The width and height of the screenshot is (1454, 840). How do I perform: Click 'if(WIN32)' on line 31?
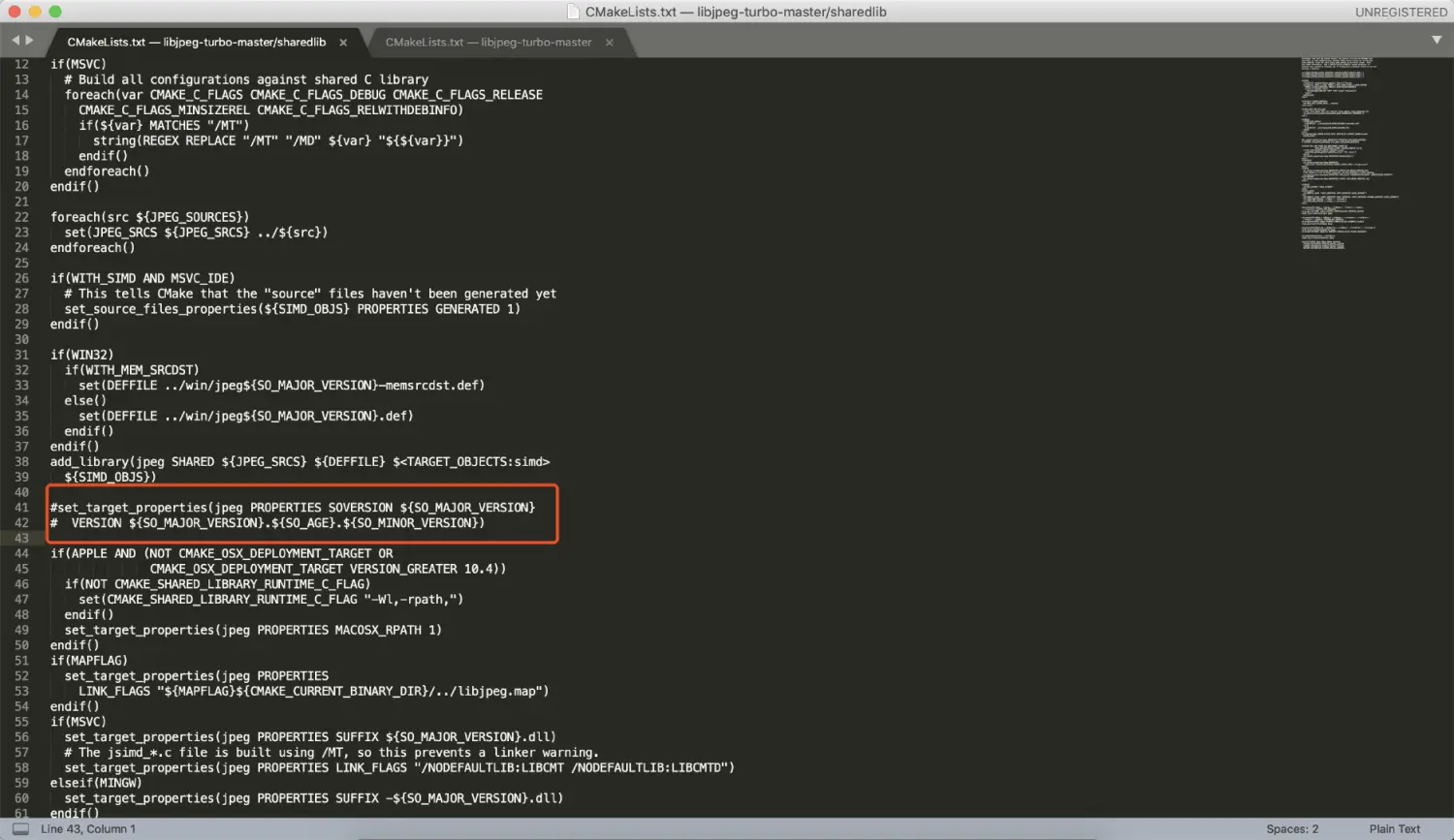click(82, 355)
